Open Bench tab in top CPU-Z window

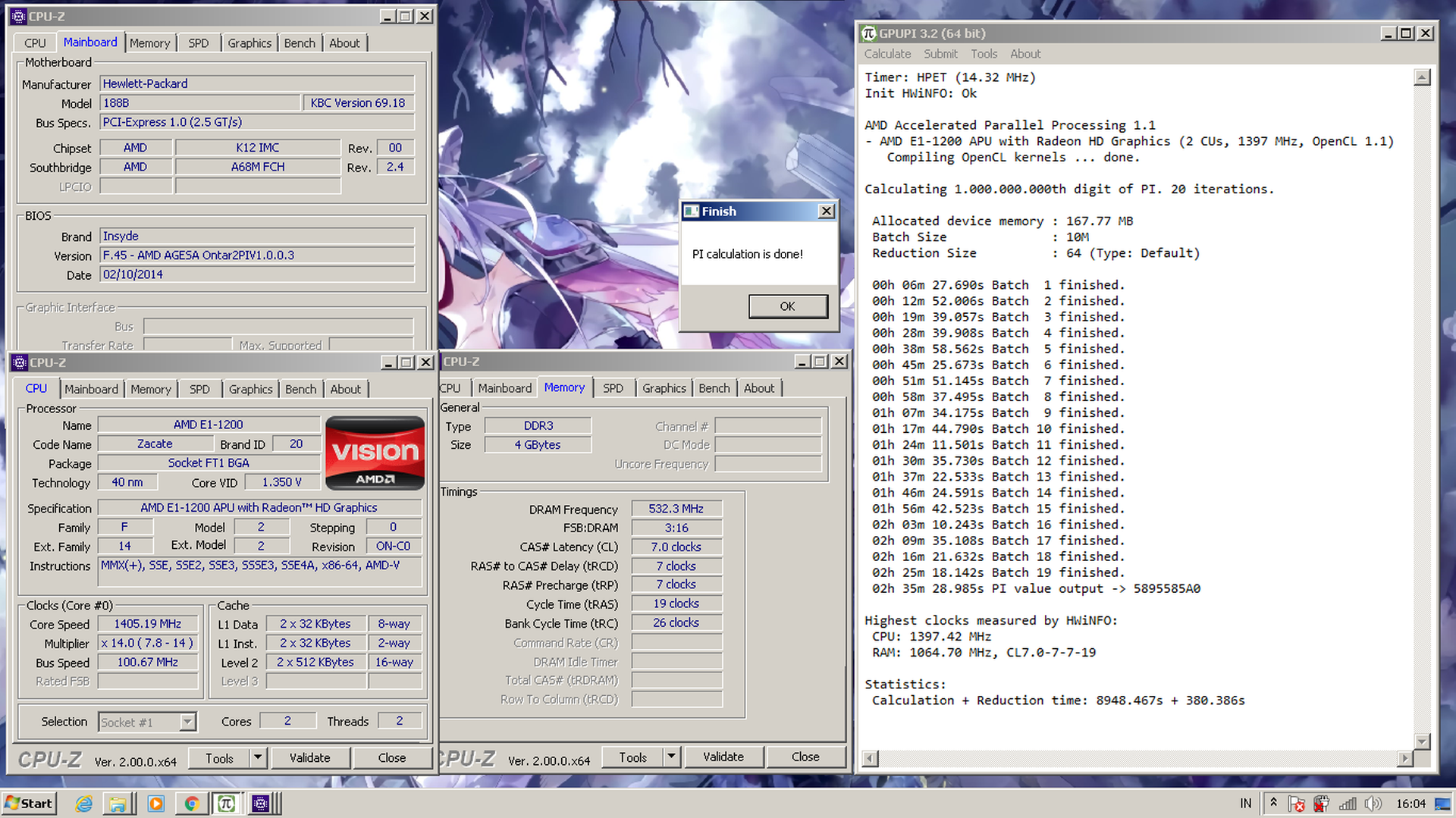tap(300, 43)
